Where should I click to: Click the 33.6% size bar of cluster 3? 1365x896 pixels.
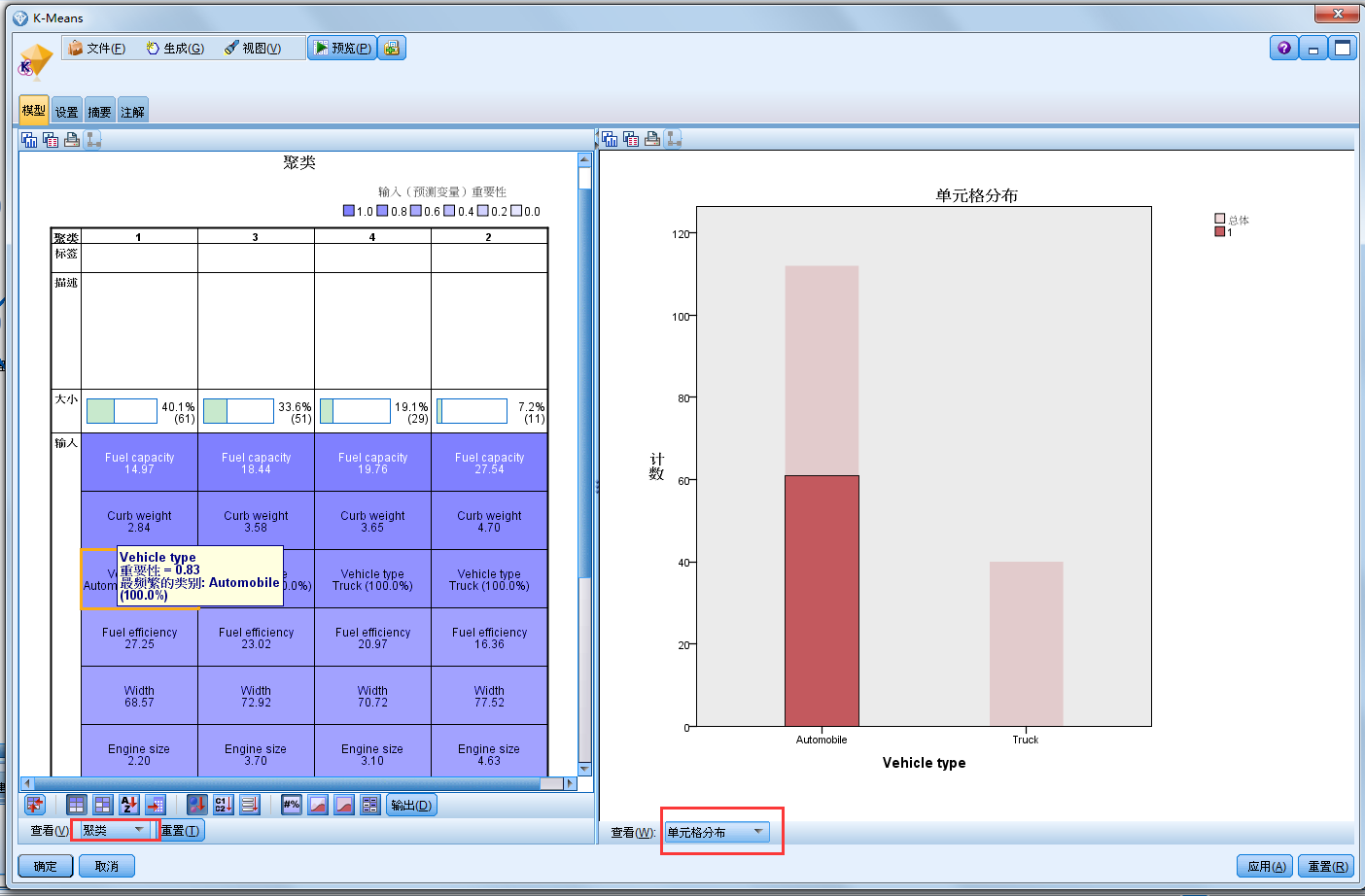[x=238, y=411]
